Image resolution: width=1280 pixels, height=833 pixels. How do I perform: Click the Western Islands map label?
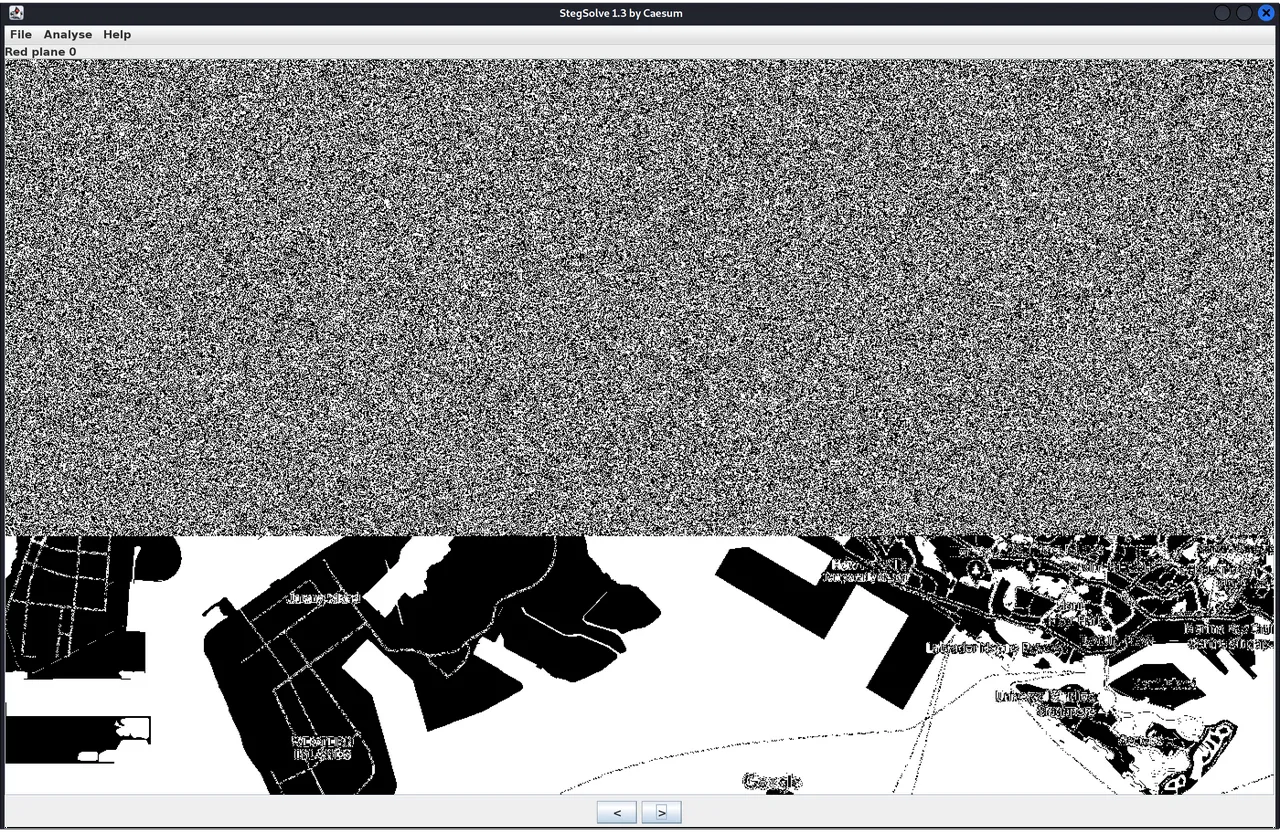click(x=322, y=747)
